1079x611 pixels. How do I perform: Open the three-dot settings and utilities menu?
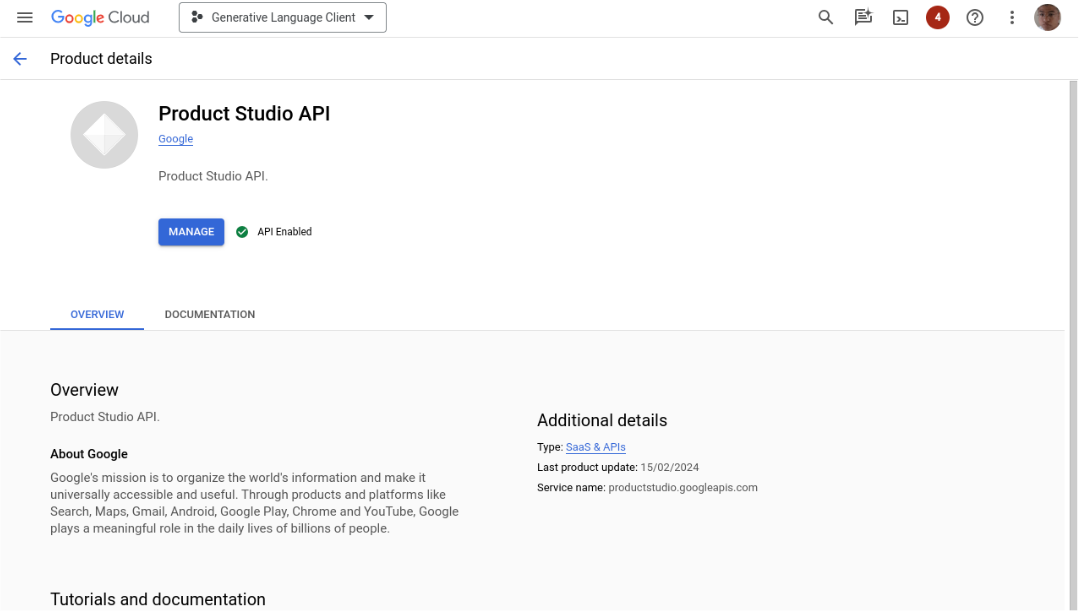coord(1012,18)
